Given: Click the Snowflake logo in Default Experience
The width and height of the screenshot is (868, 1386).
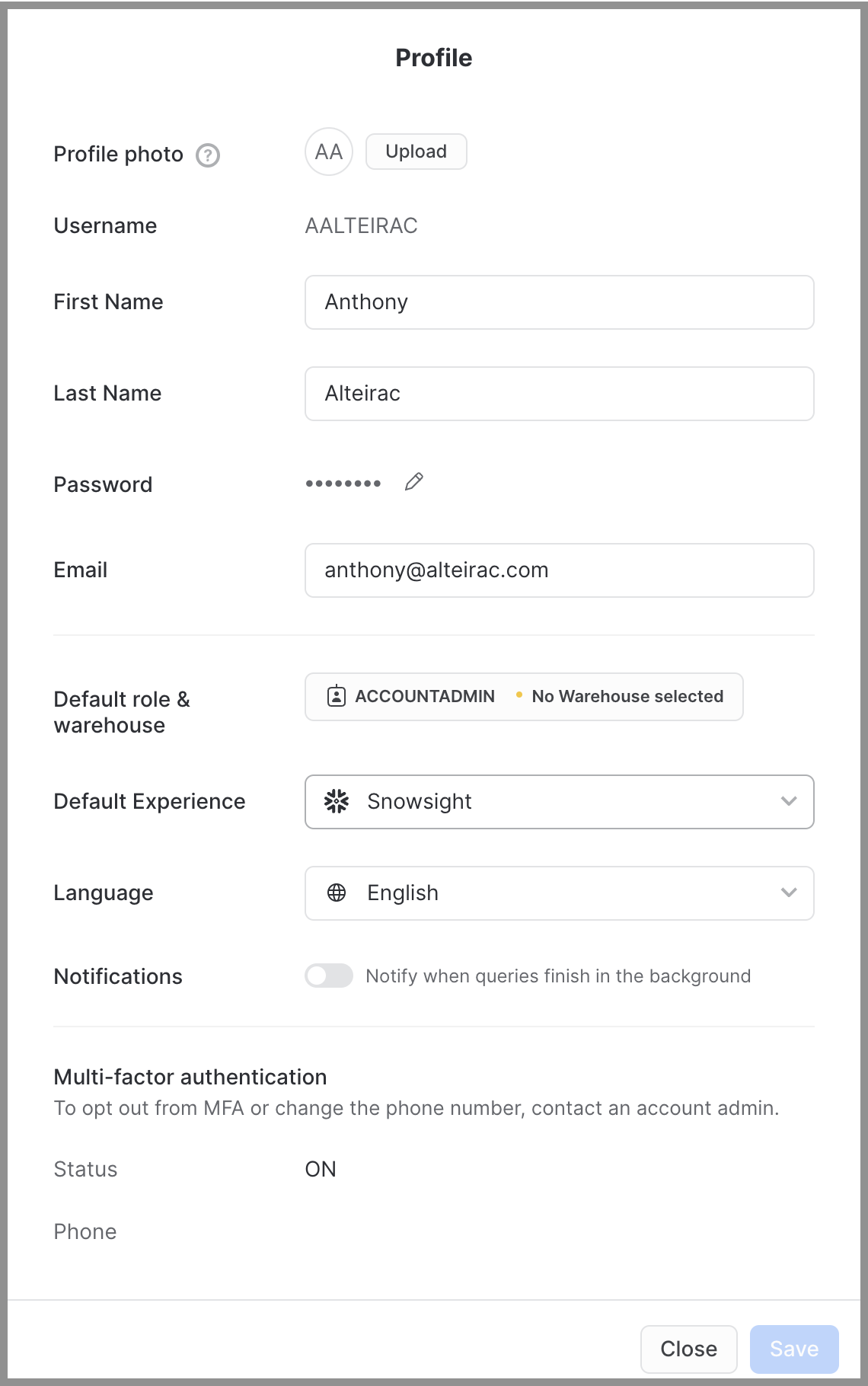Looking at the screenshot, I should [x=337, y=801].
